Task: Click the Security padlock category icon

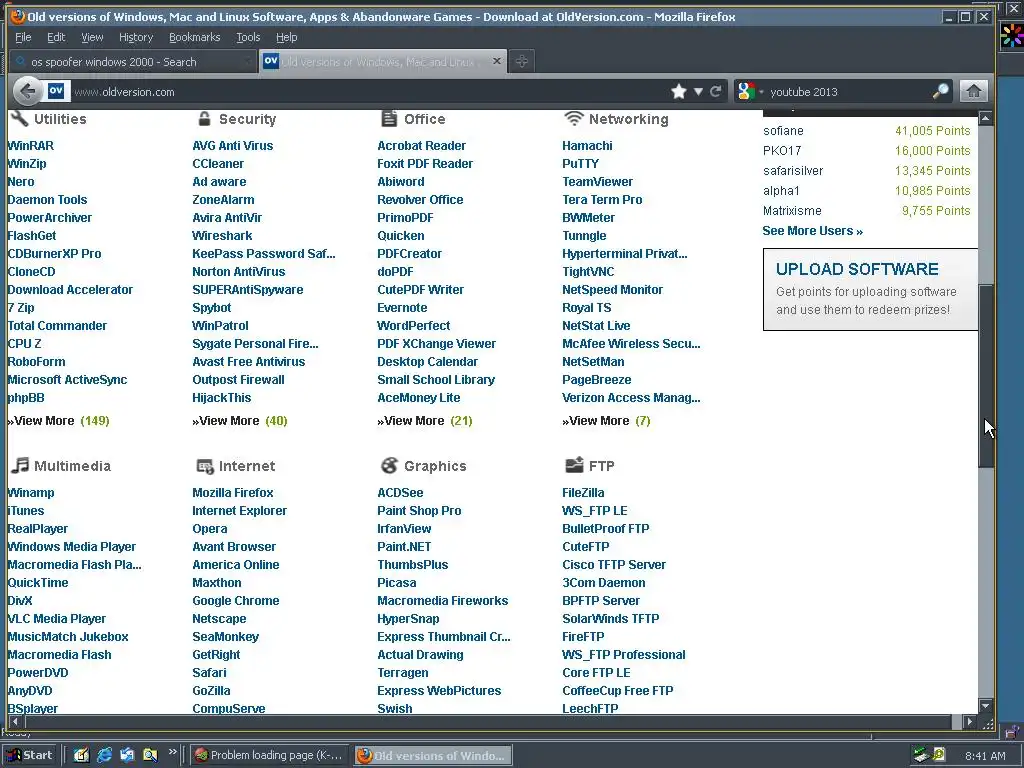Action: point(204,118)
